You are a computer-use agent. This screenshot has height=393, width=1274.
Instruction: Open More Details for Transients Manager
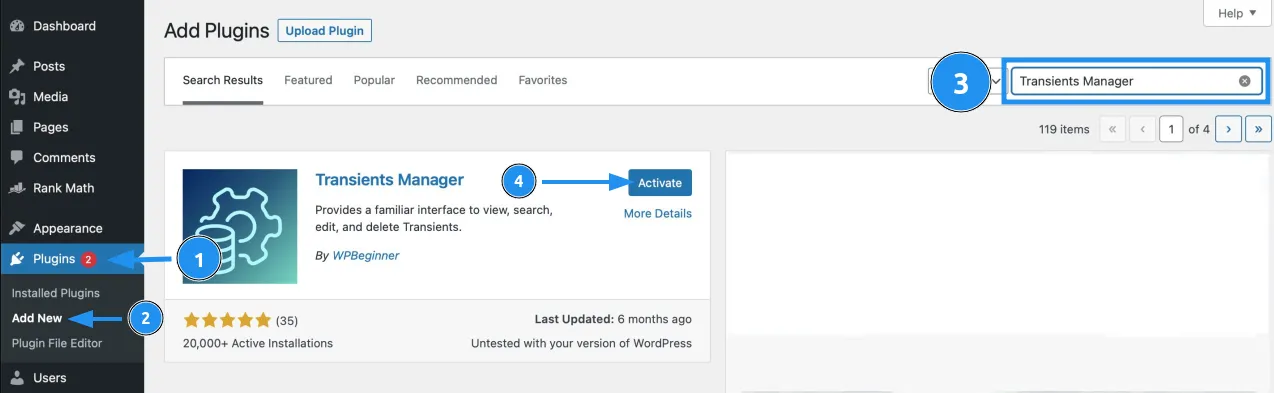[x=658, y=213]
